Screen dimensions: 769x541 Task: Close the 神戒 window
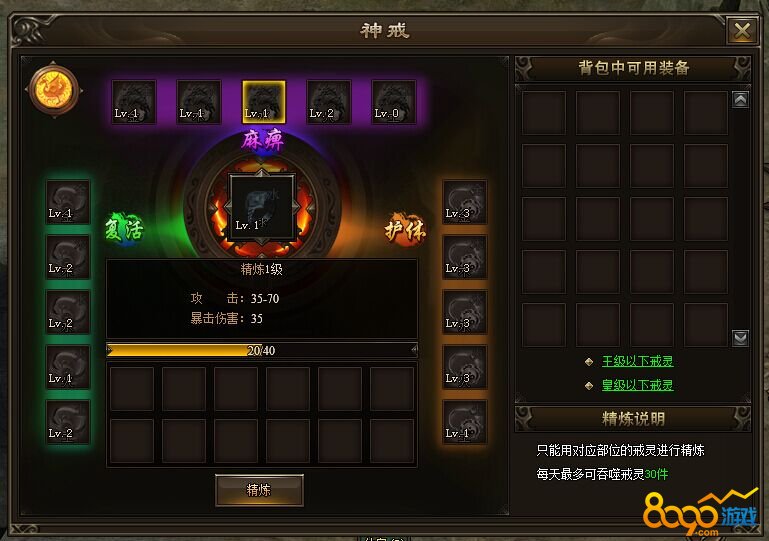click(x=742, y=30)
